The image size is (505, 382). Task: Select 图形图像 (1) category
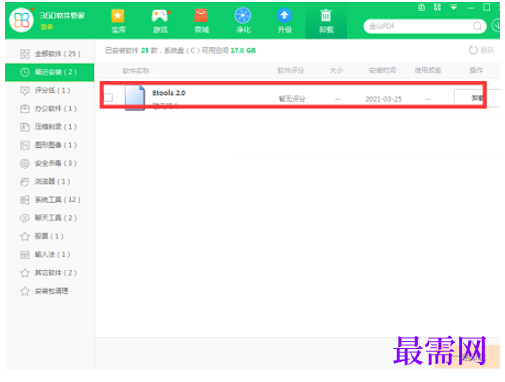click(x=50, y=145)
